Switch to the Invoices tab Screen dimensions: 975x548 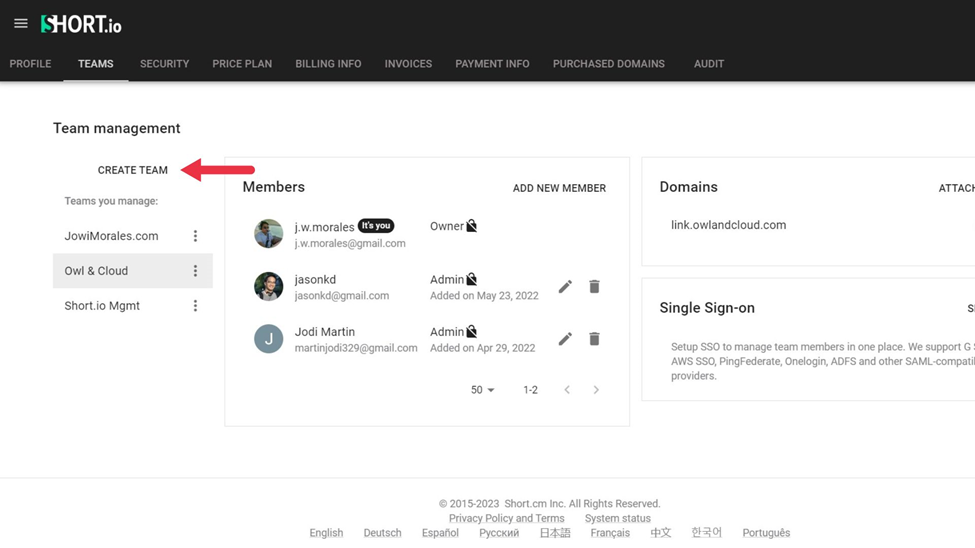pos(408,63)
